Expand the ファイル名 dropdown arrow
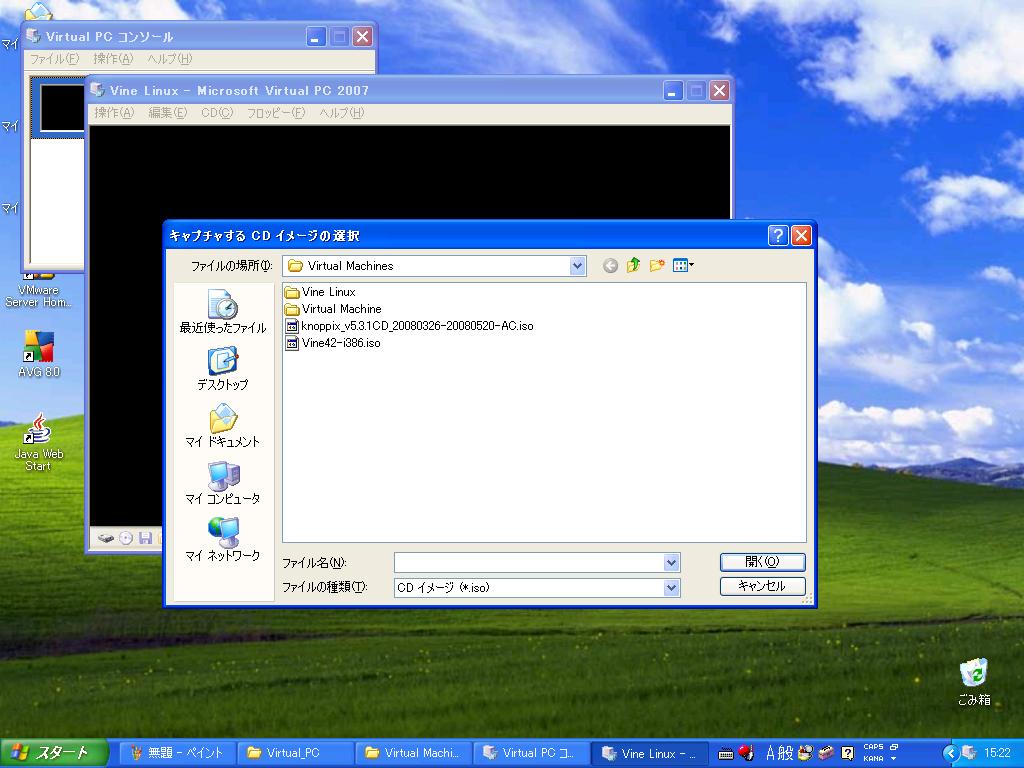The width and height of the screenshot is (1024, 768). click(671, 562)
